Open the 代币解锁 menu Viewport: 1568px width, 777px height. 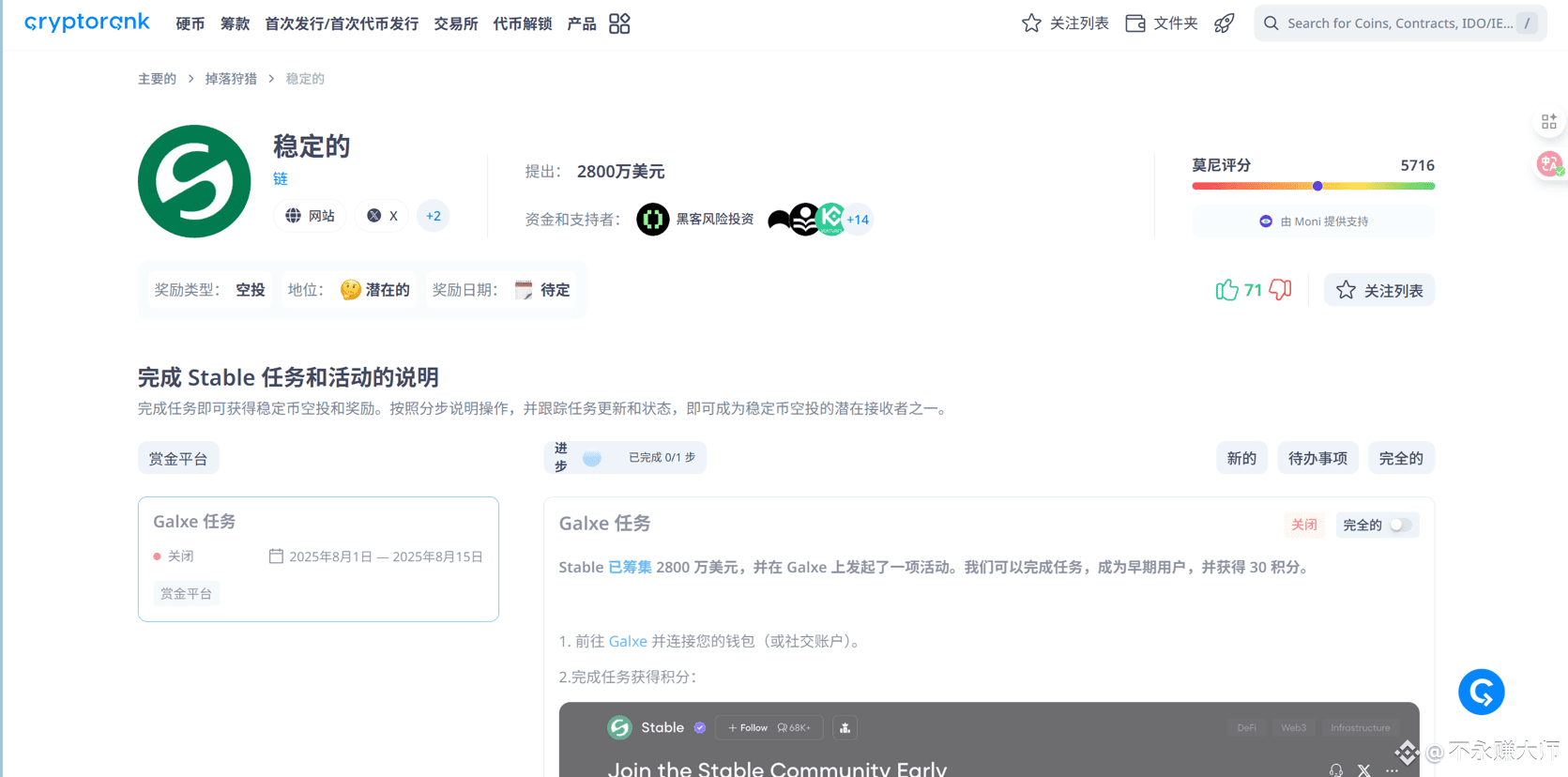tap(523, 23)
